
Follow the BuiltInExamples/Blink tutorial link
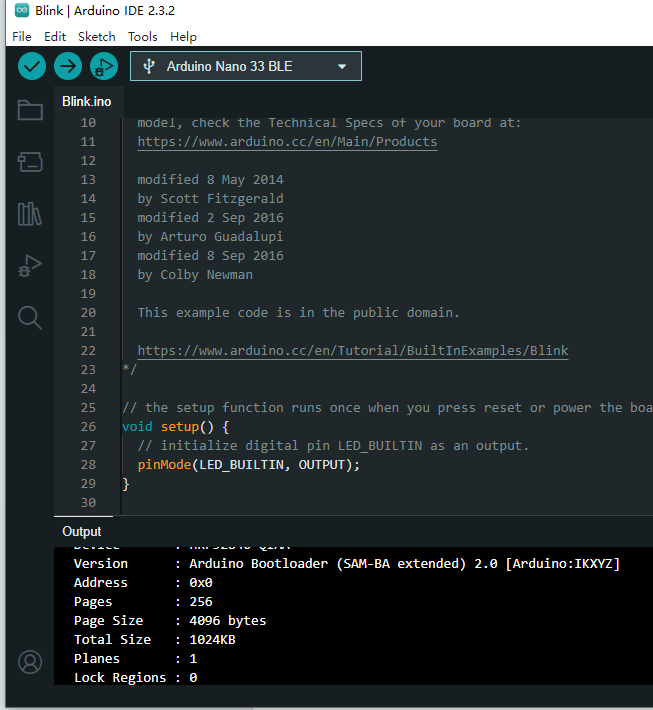tap(352, 351)
